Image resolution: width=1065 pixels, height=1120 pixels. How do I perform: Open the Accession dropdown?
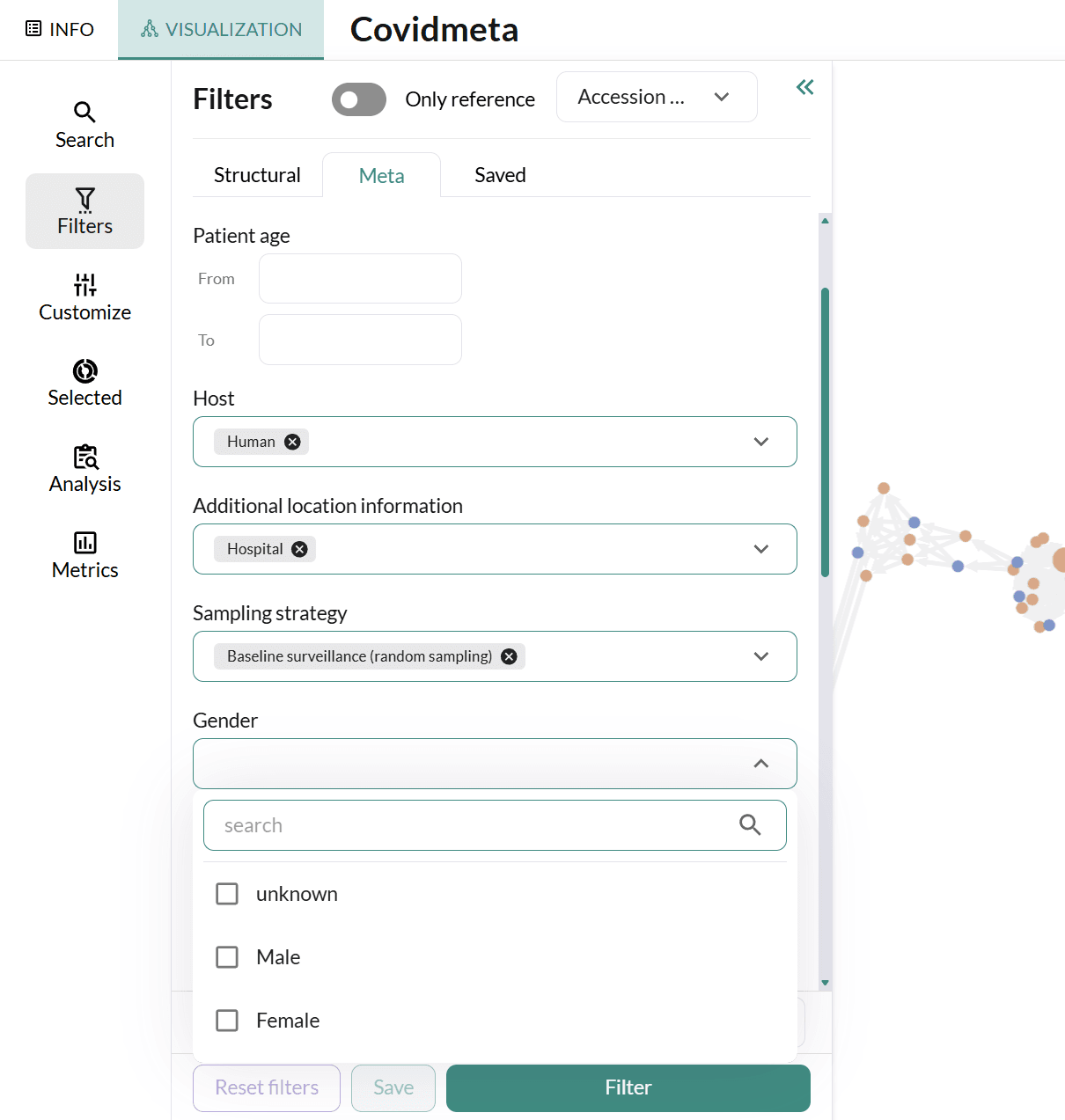tap(656, 97)
